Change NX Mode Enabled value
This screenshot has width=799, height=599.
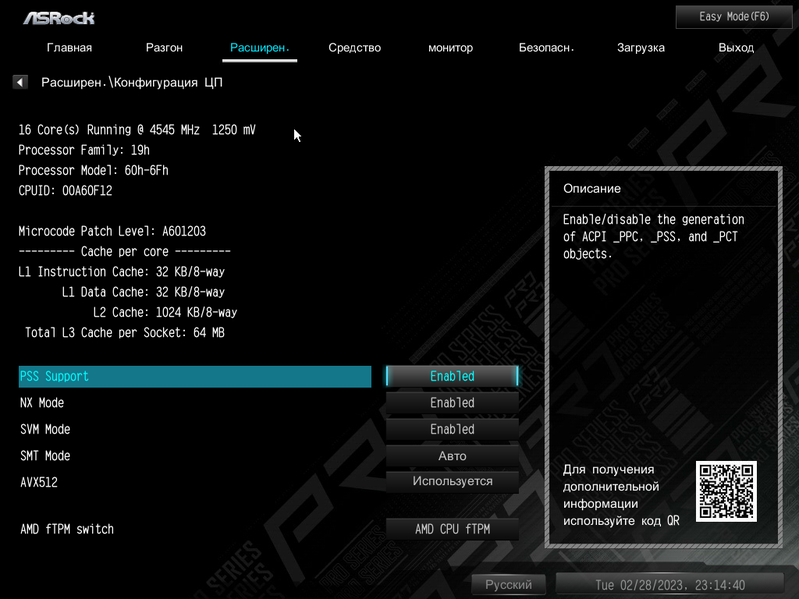point(452,402)
